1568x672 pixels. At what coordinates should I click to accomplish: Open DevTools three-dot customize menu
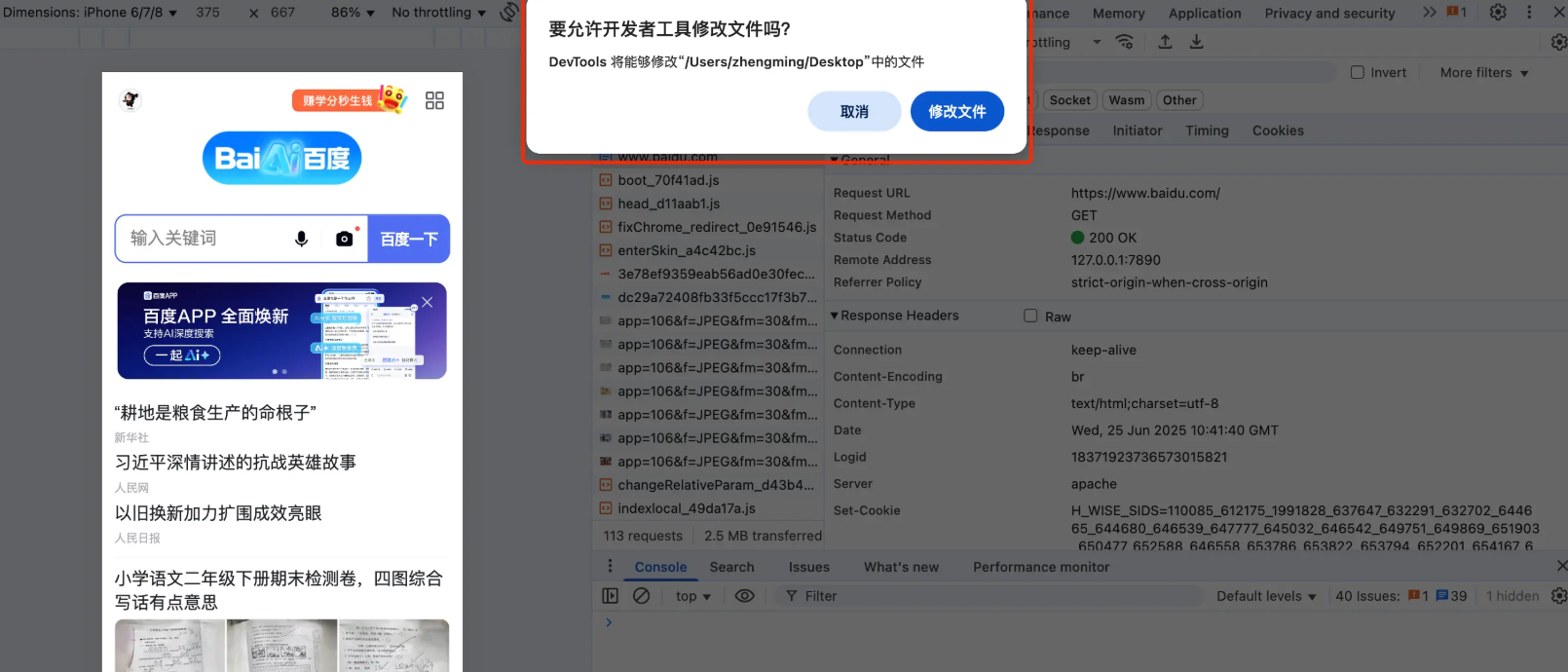(1529, 13)
